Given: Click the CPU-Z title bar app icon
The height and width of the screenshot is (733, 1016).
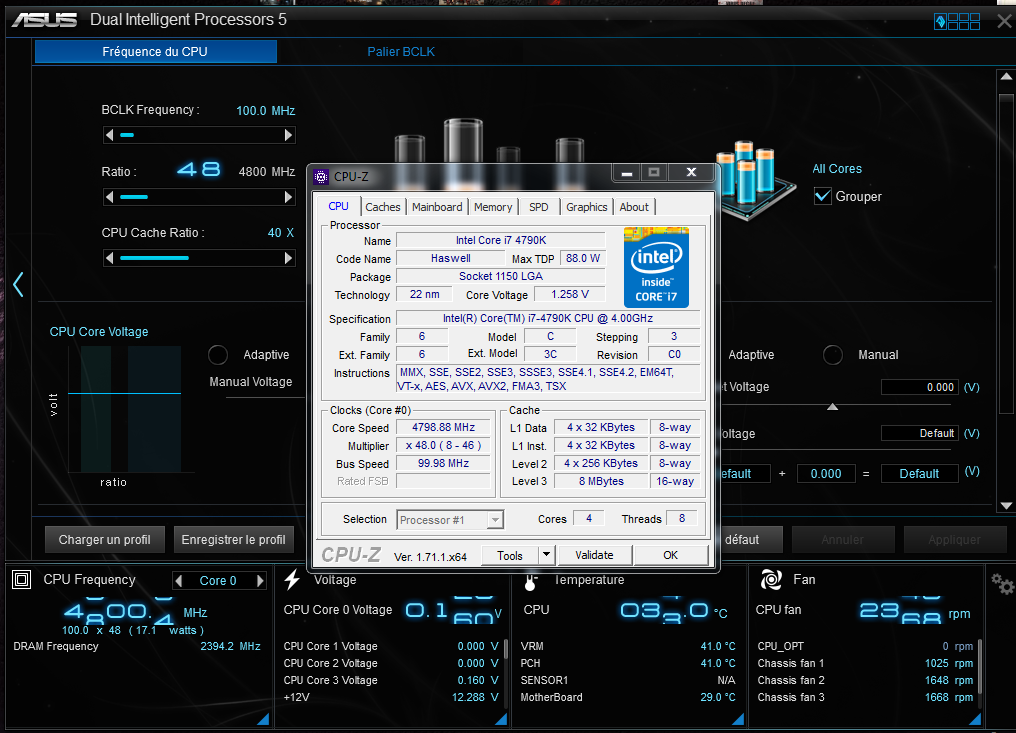Looking at the screenshot, I should click(321, 176).
